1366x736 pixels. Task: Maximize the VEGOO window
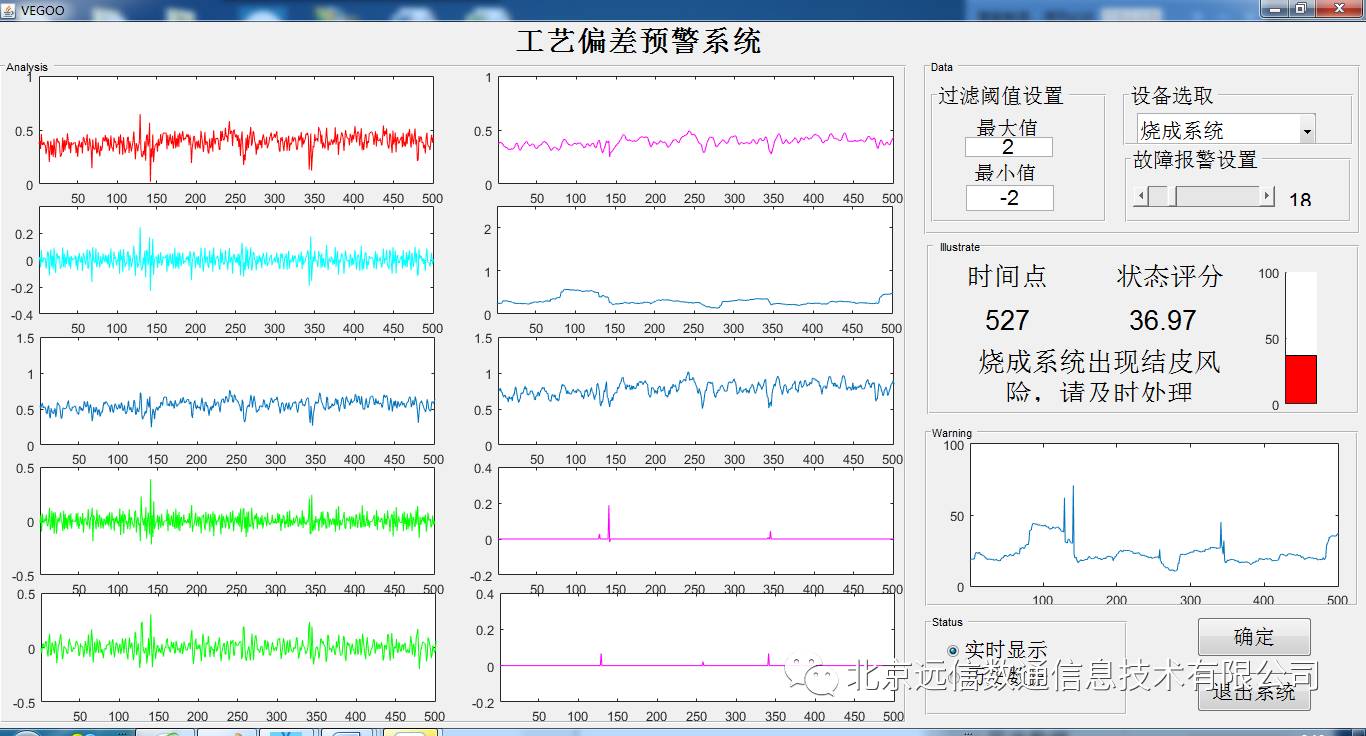pyautogui.click(x=1300, y=9)
